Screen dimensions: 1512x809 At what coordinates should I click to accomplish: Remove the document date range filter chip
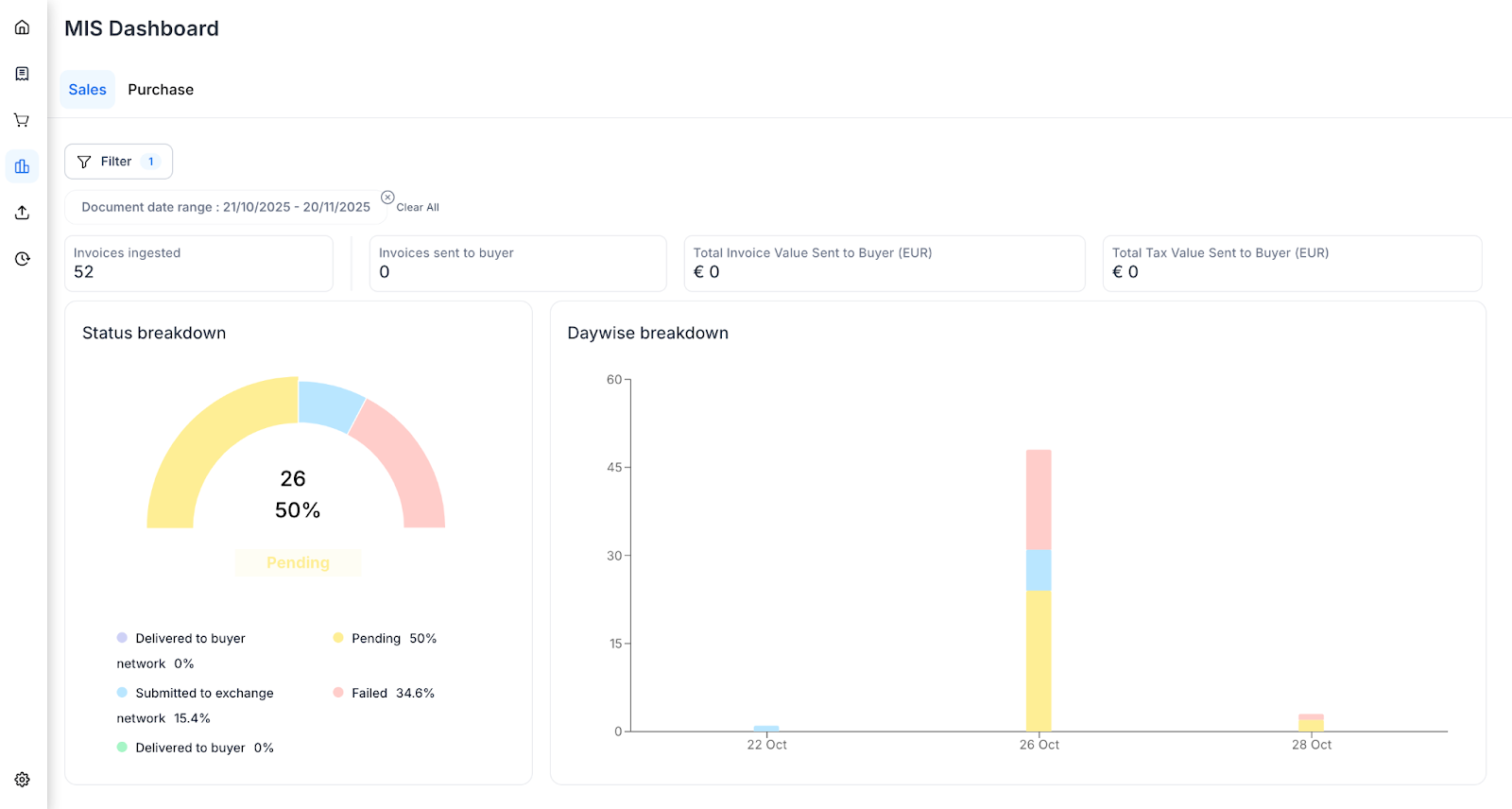[387, 198]
